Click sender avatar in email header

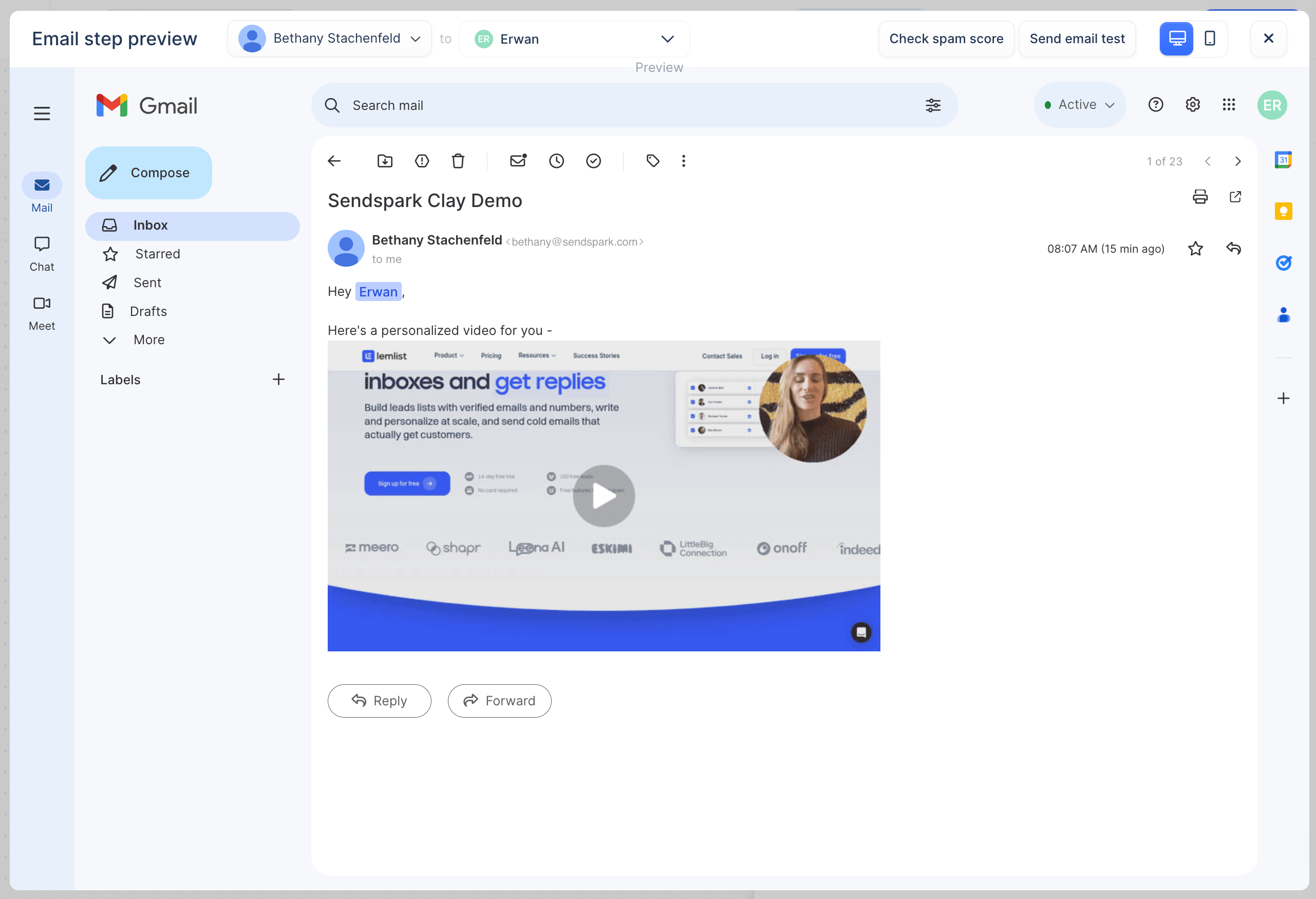pos(346,248)
